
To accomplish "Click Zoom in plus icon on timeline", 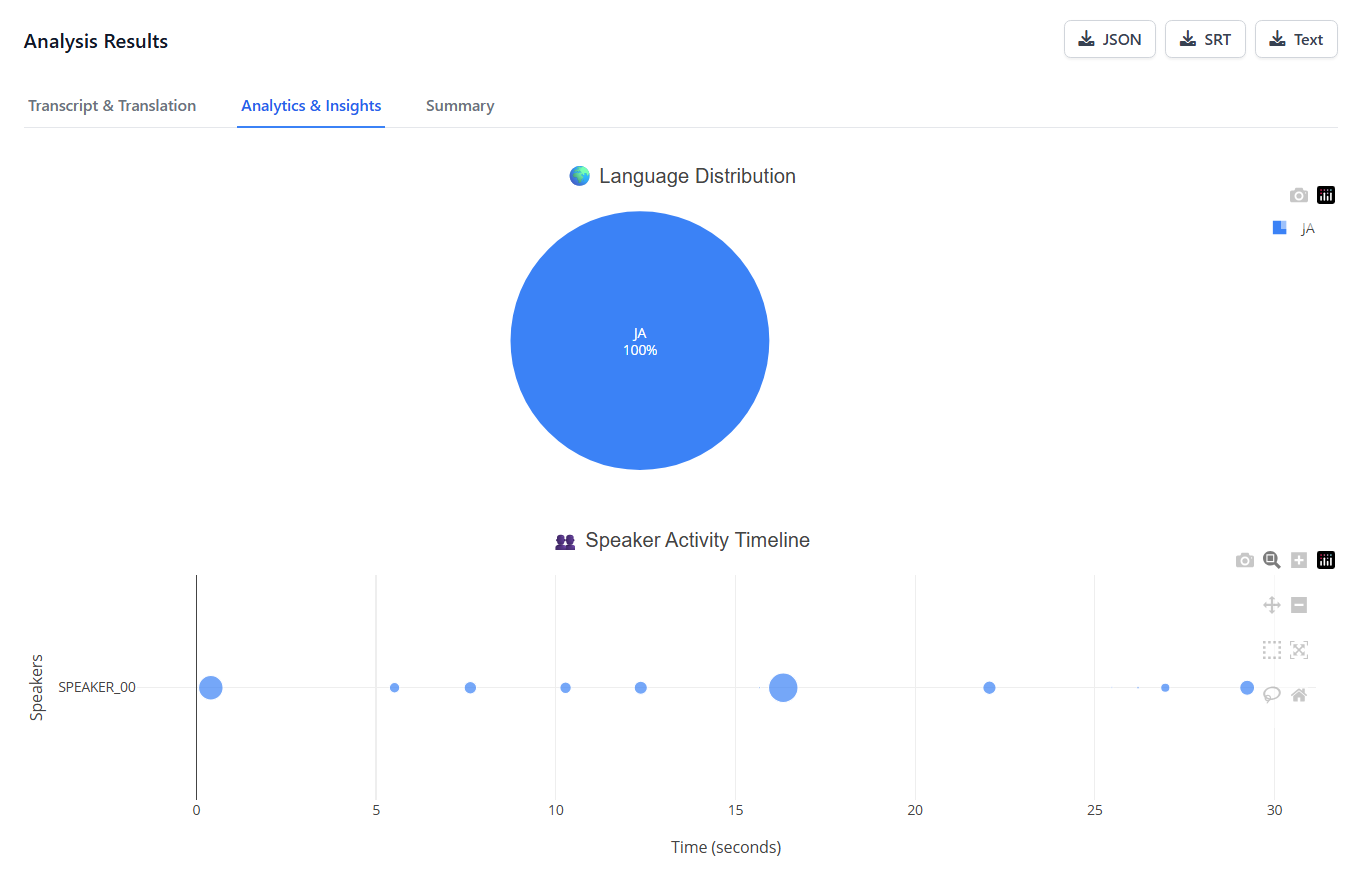I will coord(1299,560).
